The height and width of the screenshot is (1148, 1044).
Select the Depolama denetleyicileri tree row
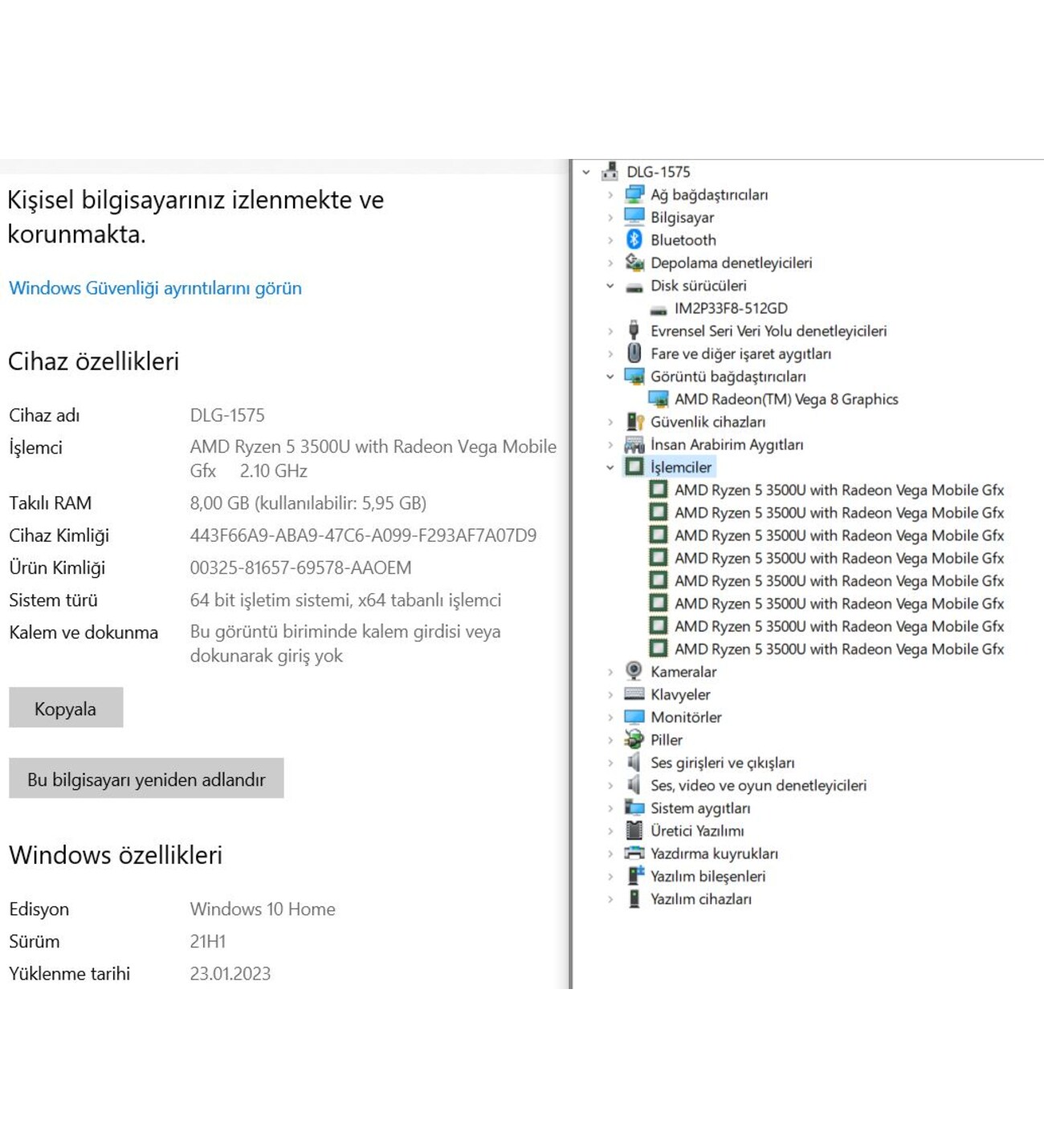(731, 263)
